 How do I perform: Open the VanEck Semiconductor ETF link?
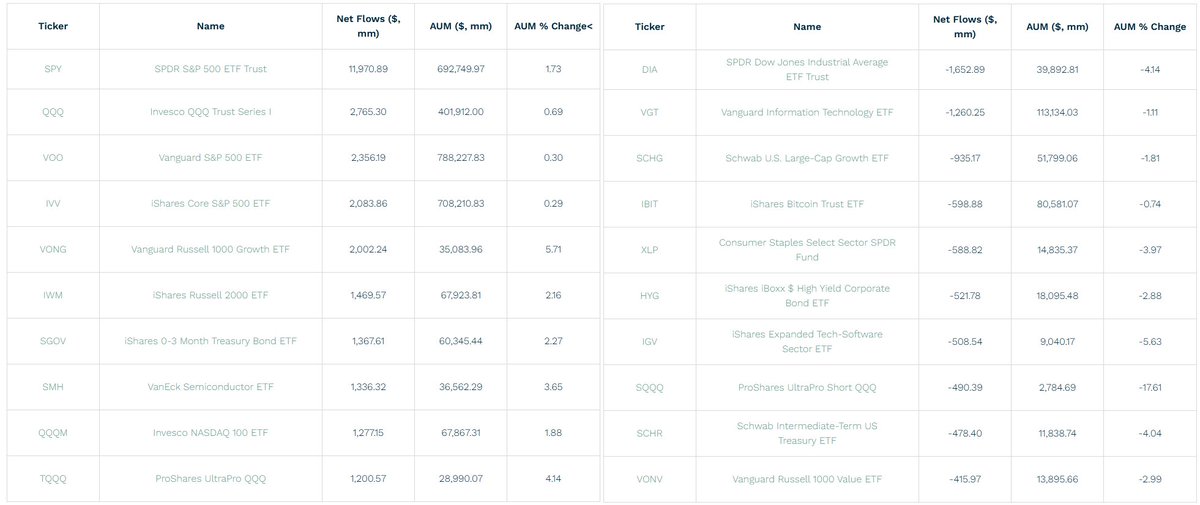coord(211,386)
